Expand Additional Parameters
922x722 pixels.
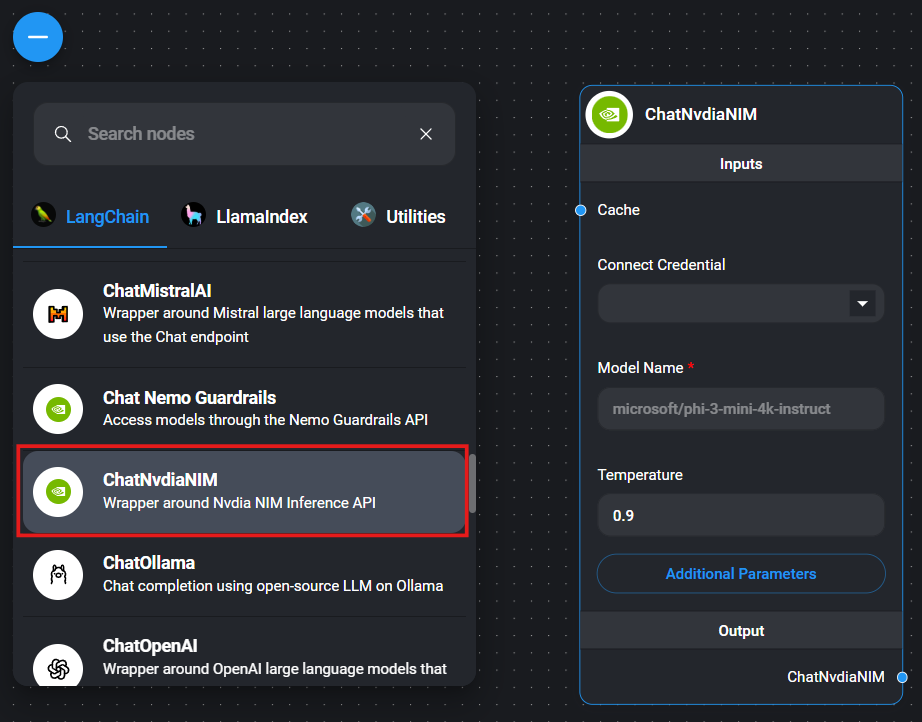click(x=741, y=574)
